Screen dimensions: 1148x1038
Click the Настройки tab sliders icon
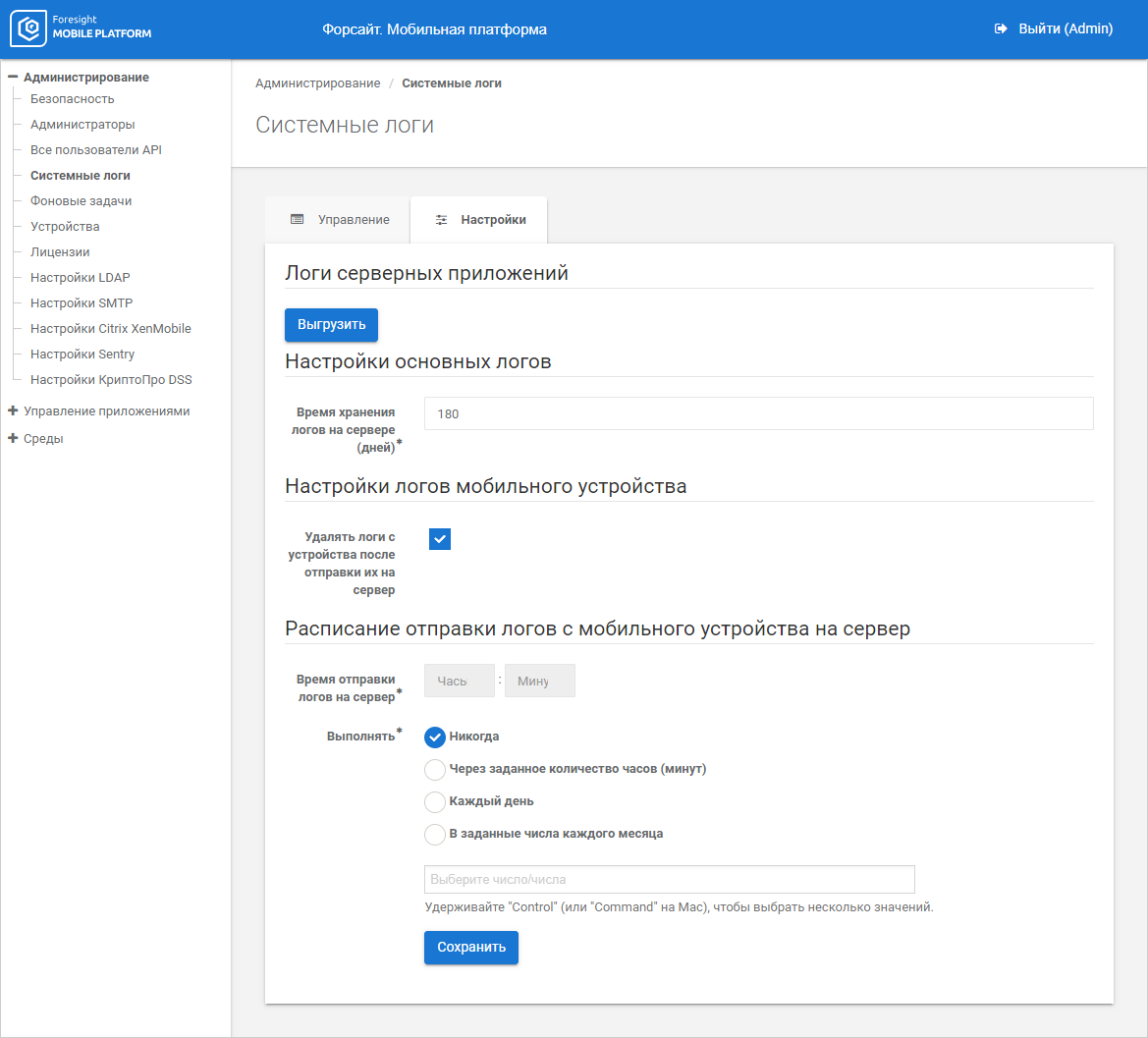coord(441,220)
